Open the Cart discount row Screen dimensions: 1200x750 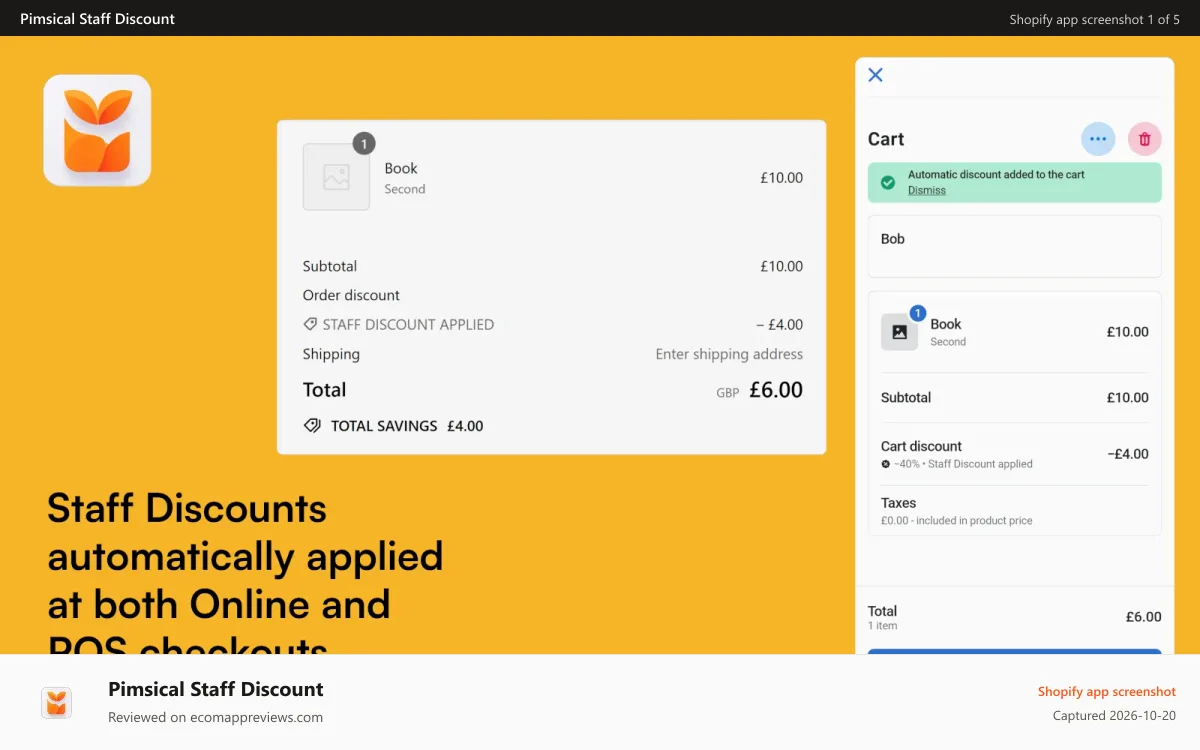click(1014, 456)
